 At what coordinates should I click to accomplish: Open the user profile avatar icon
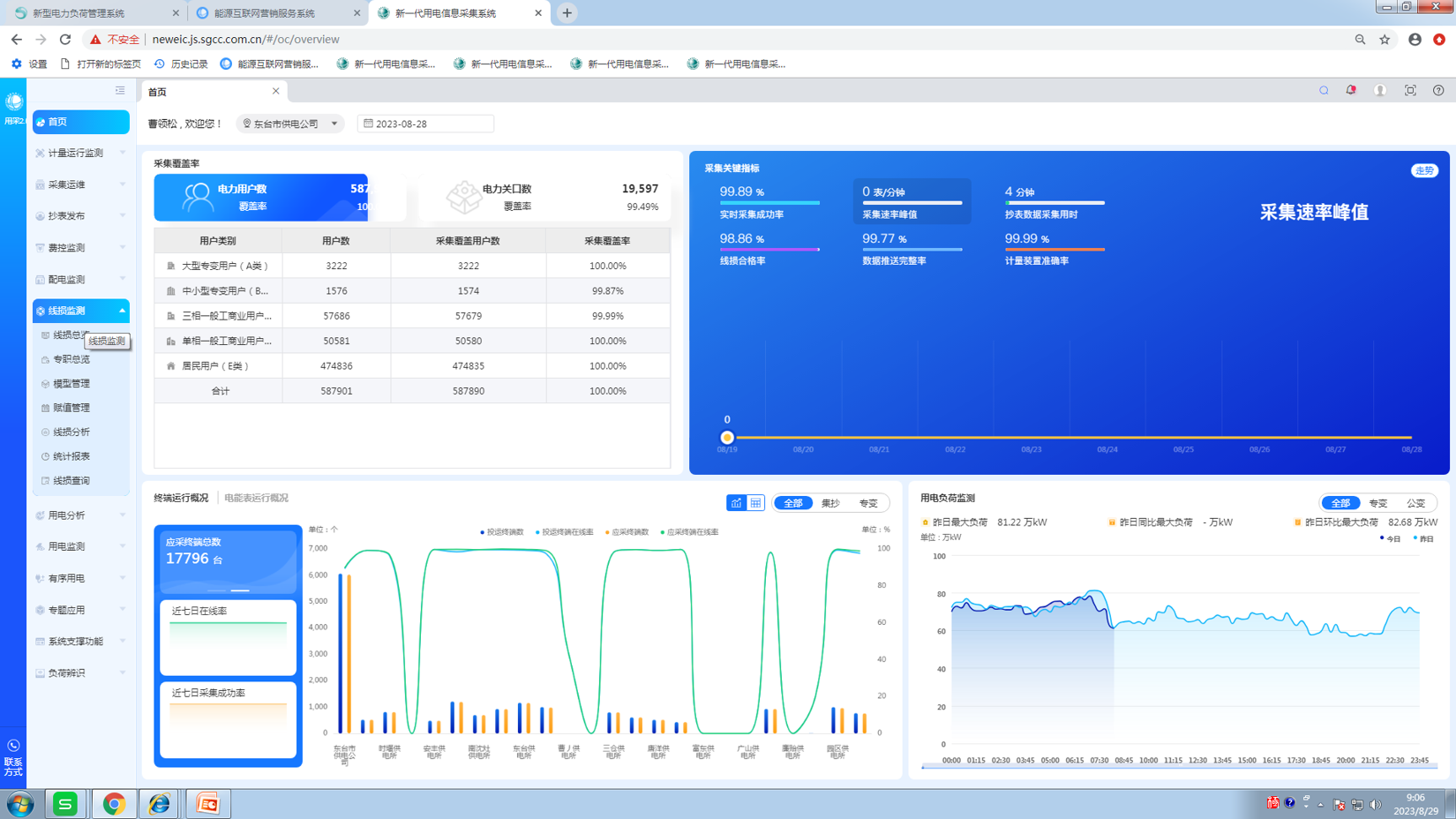1380,91
